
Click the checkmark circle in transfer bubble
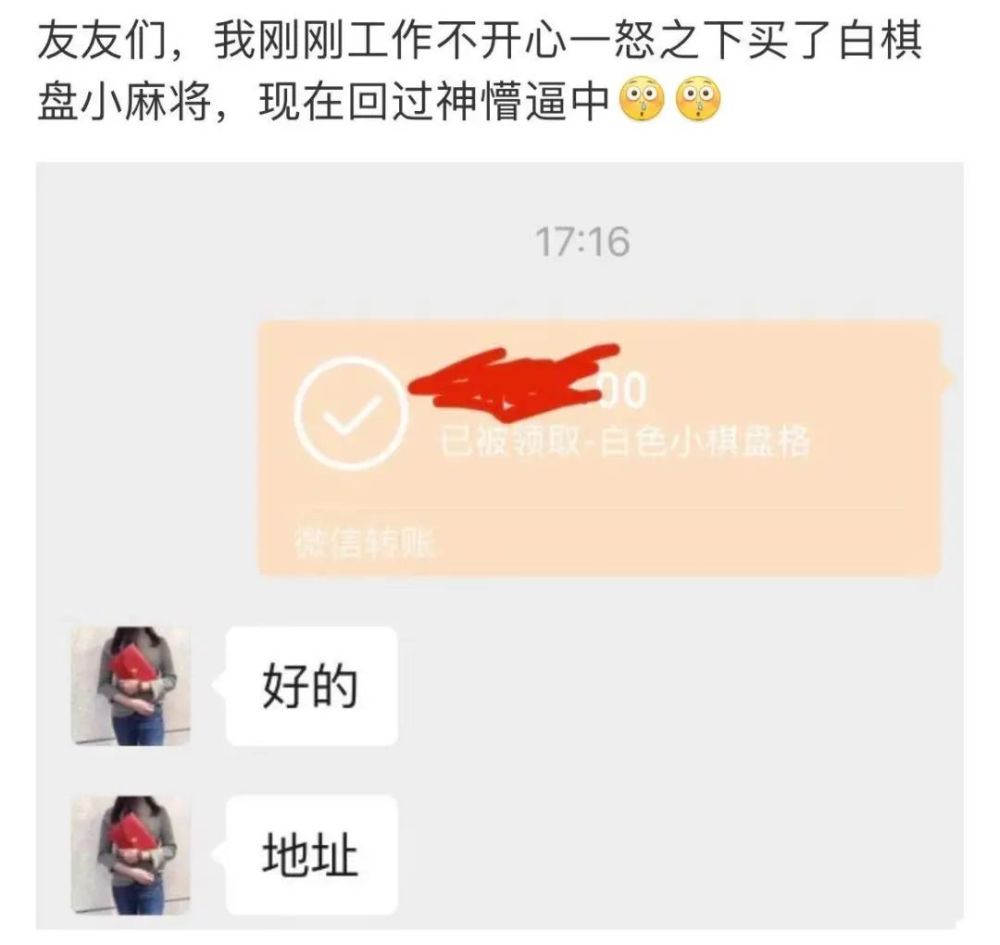click(350, 413)
